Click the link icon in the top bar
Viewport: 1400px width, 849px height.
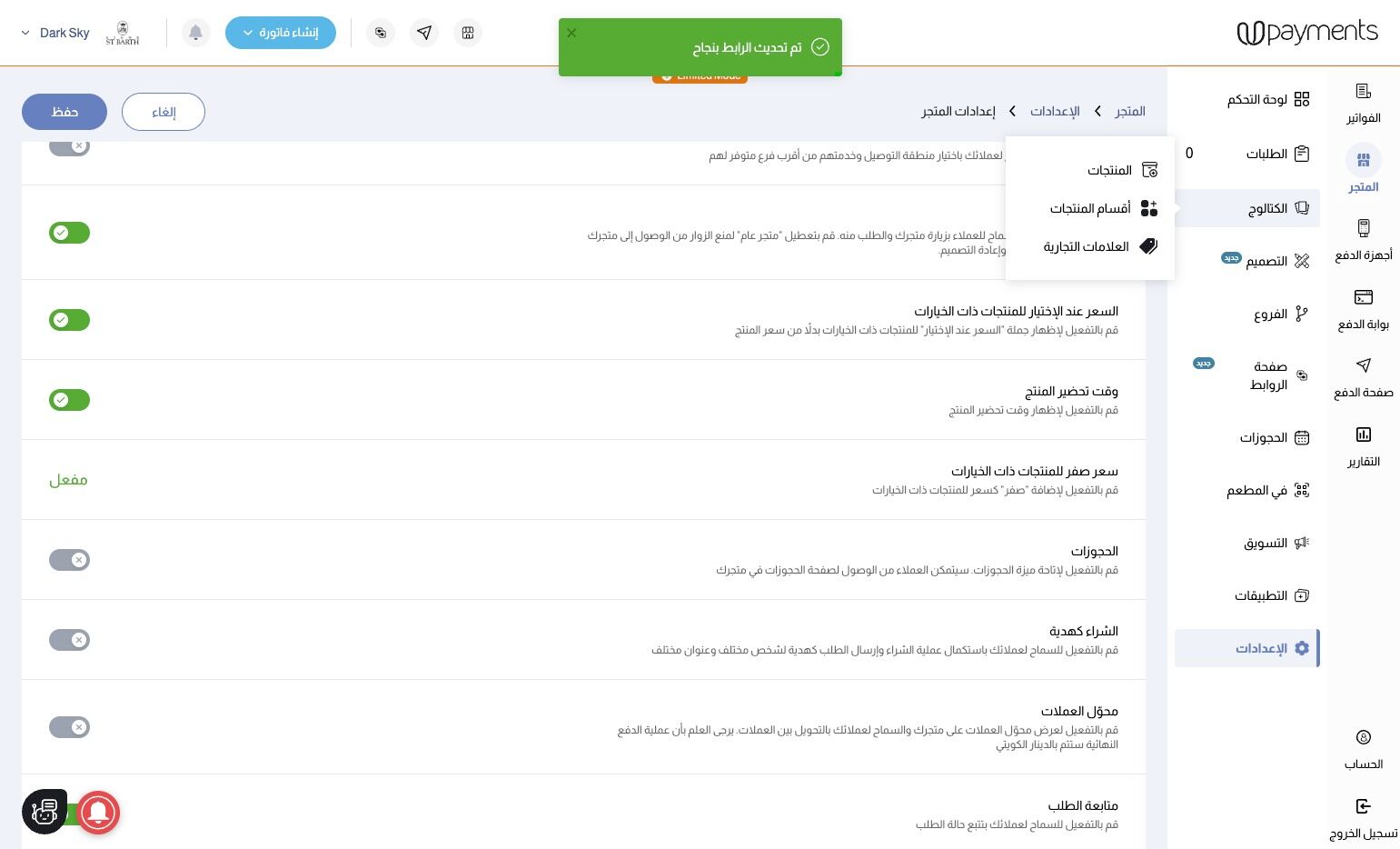381,33
